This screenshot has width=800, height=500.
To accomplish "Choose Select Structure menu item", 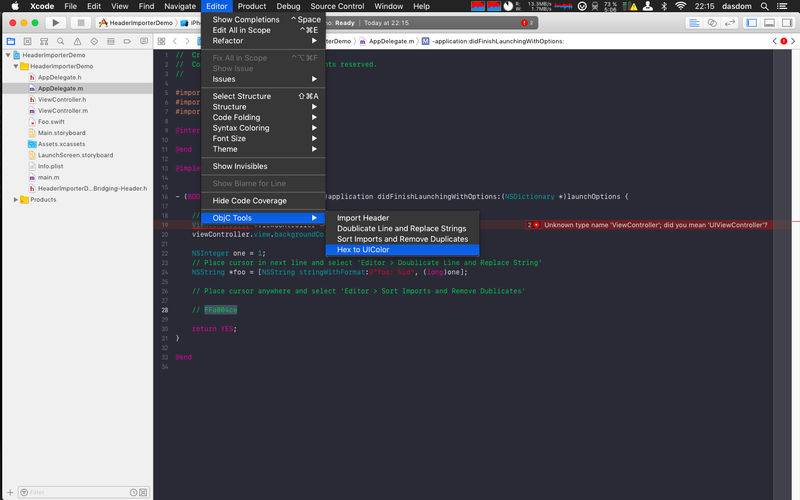I will point(263,96).
